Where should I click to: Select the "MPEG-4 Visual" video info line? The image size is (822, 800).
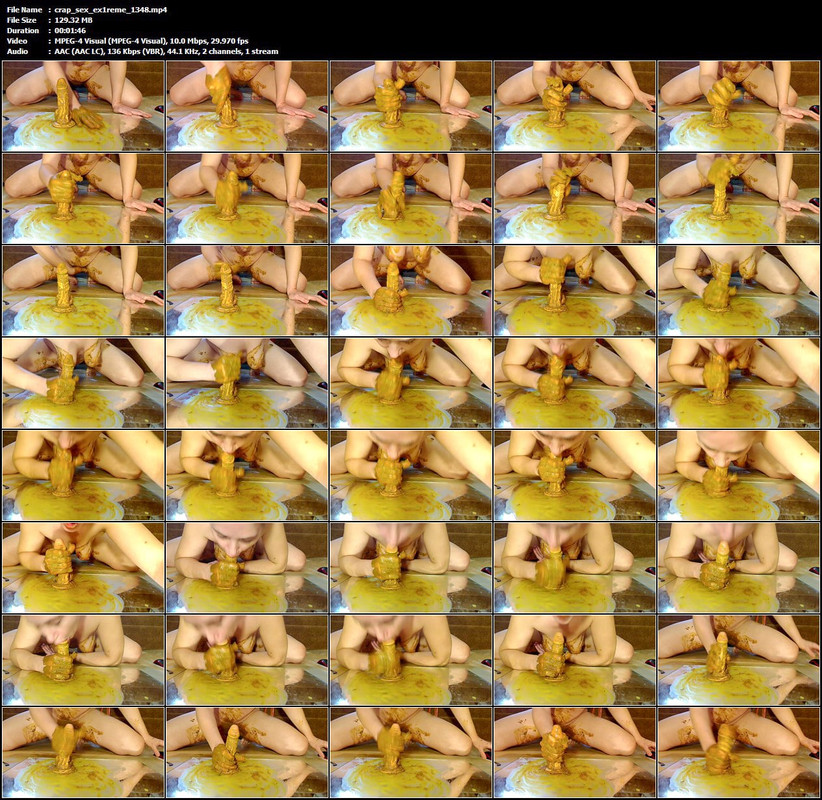152,41
